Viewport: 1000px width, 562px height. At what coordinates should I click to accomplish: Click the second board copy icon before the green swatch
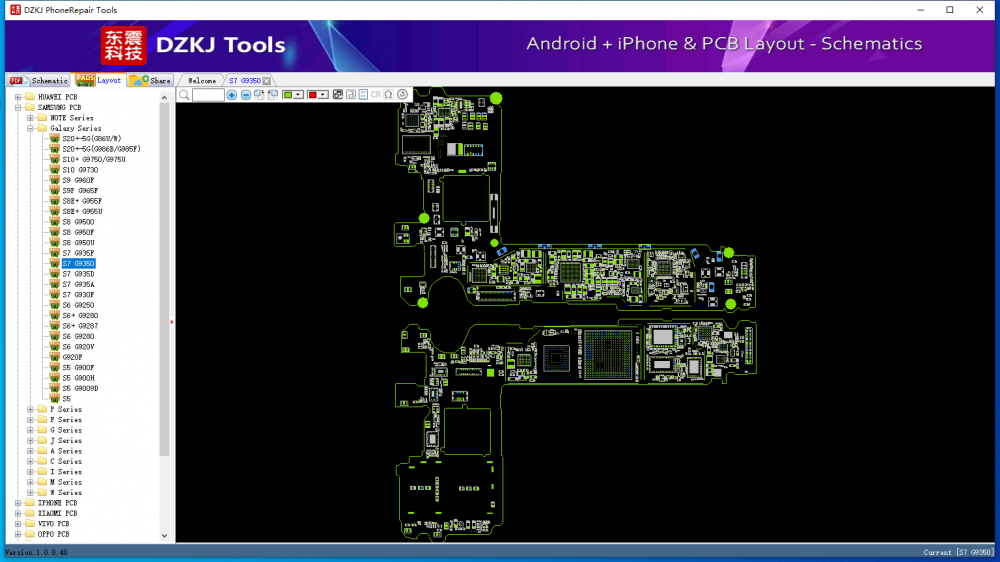pos(273,95)
